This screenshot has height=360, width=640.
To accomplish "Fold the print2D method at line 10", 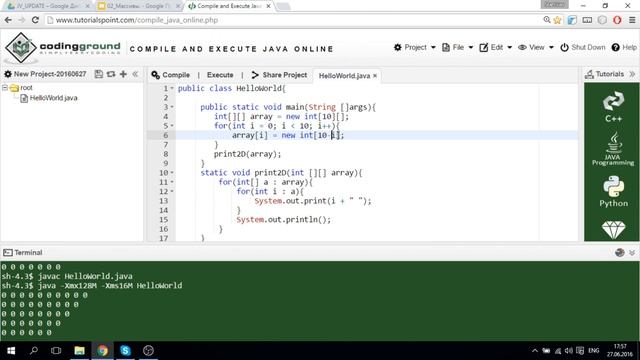I will pos(172,173).
